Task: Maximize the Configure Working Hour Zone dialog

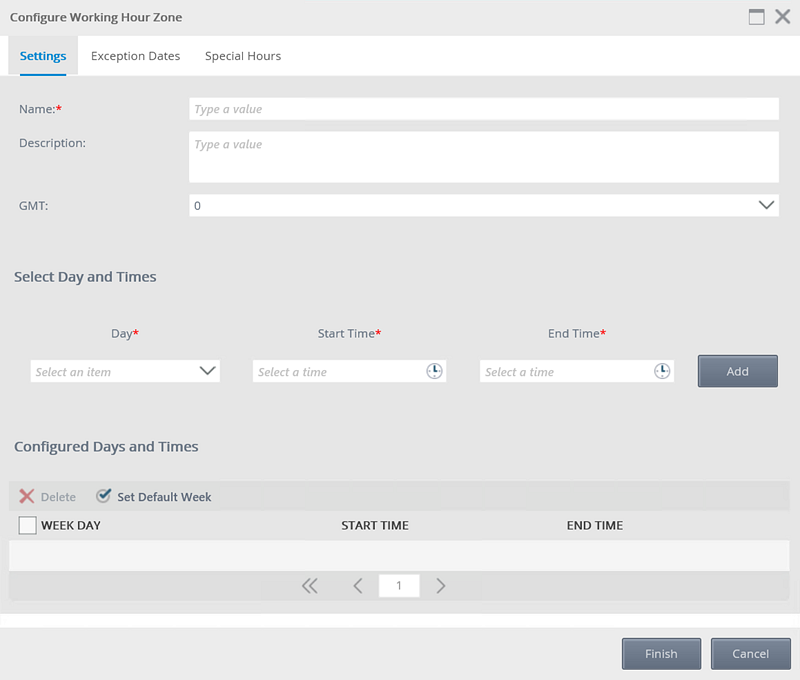Action: (x=757, y=17)
